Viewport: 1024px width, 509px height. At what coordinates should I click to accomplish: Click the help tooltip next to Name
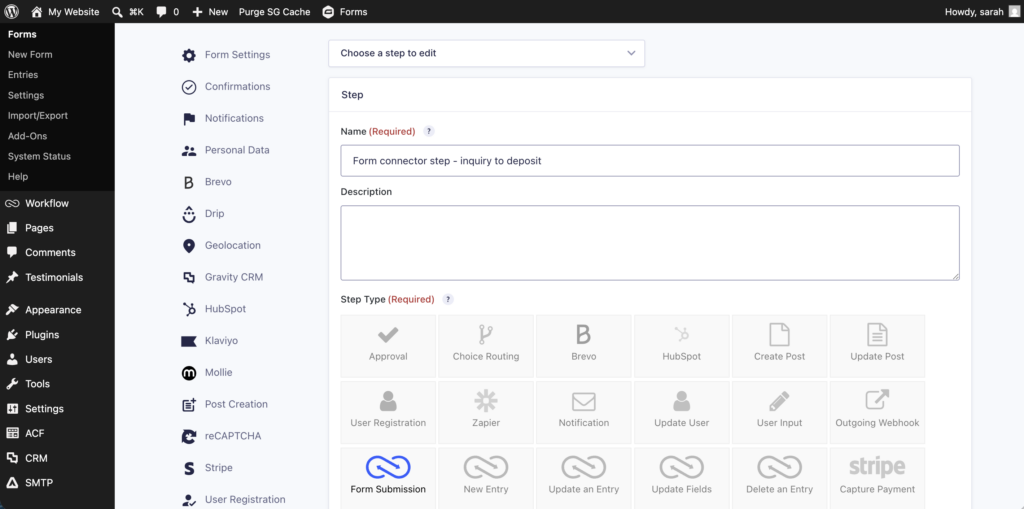tap(428, 131)
